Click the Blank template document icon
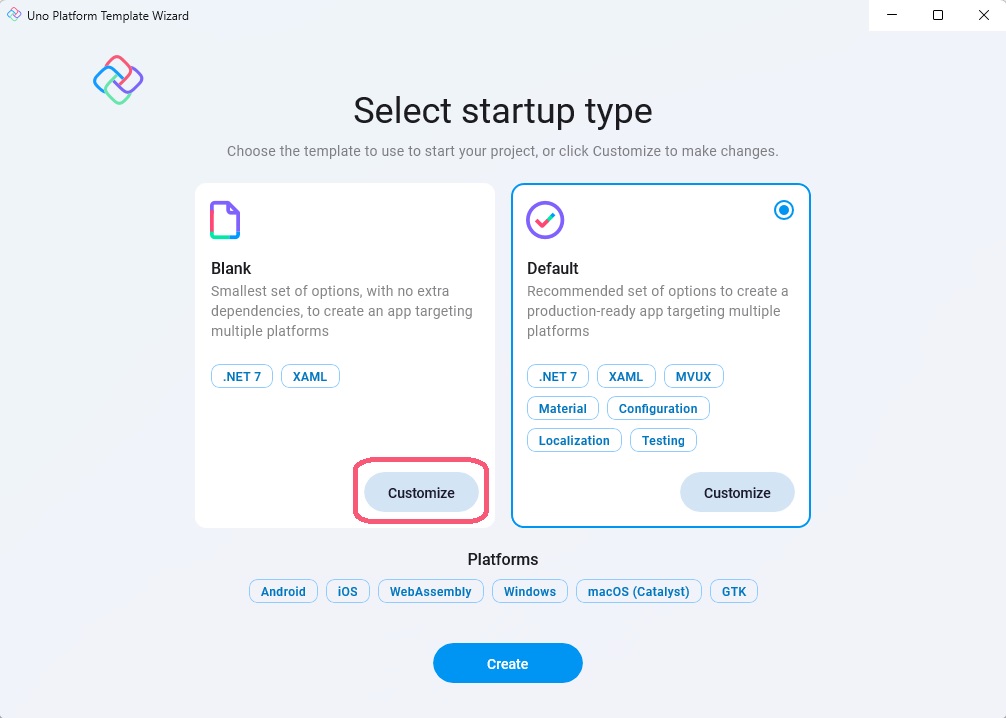The width and height of the screenshot is (1006, 718). coord(224,219)
